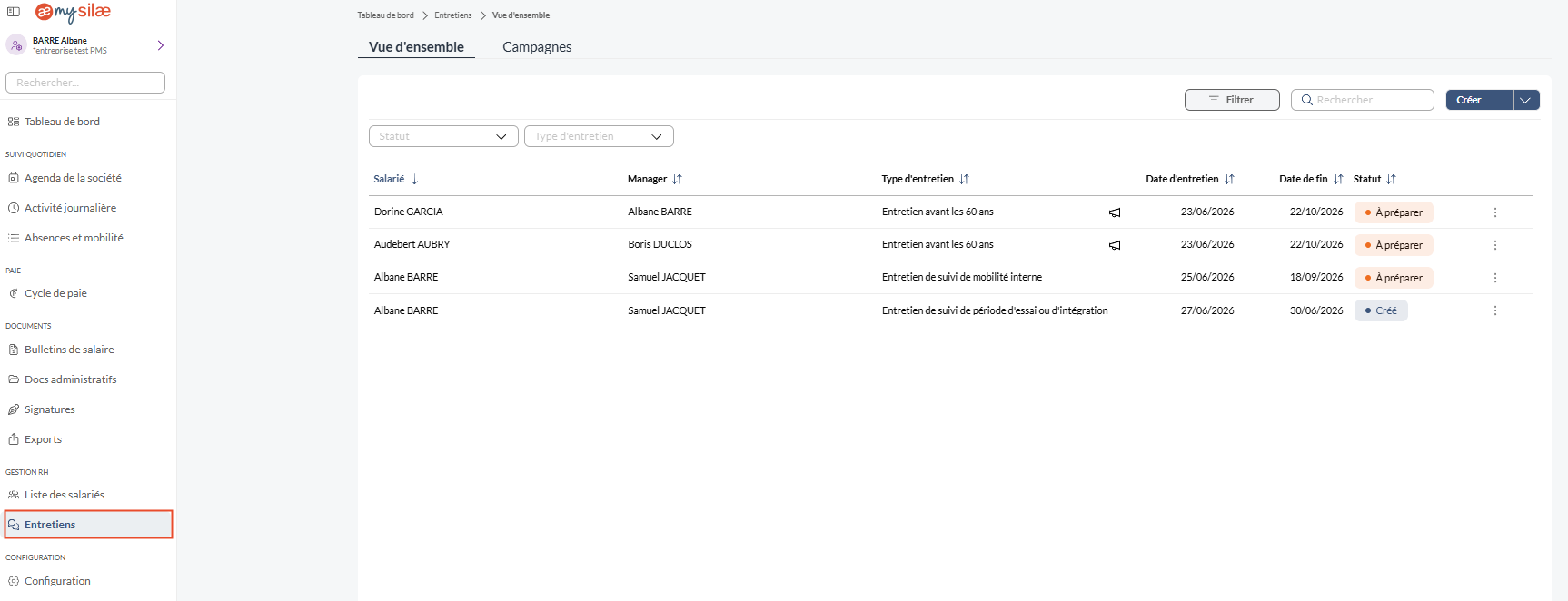Open actions menu for période d'essai row

pyautogui.click(x=1495, y=310)
